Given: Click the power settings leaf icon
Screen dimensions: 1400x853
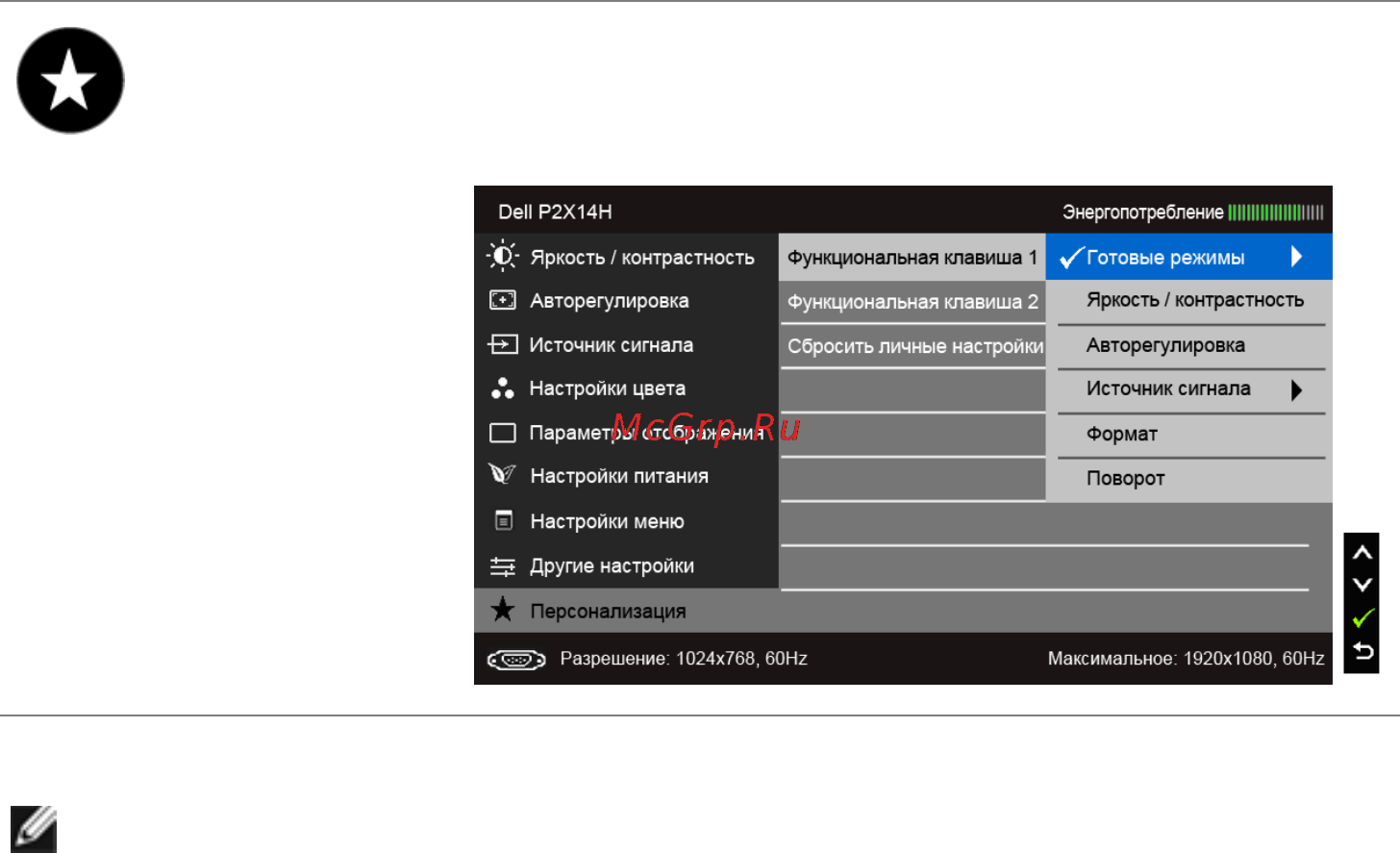Looking at the screenshot, I should pyautogui.click(x=502, y=474).
